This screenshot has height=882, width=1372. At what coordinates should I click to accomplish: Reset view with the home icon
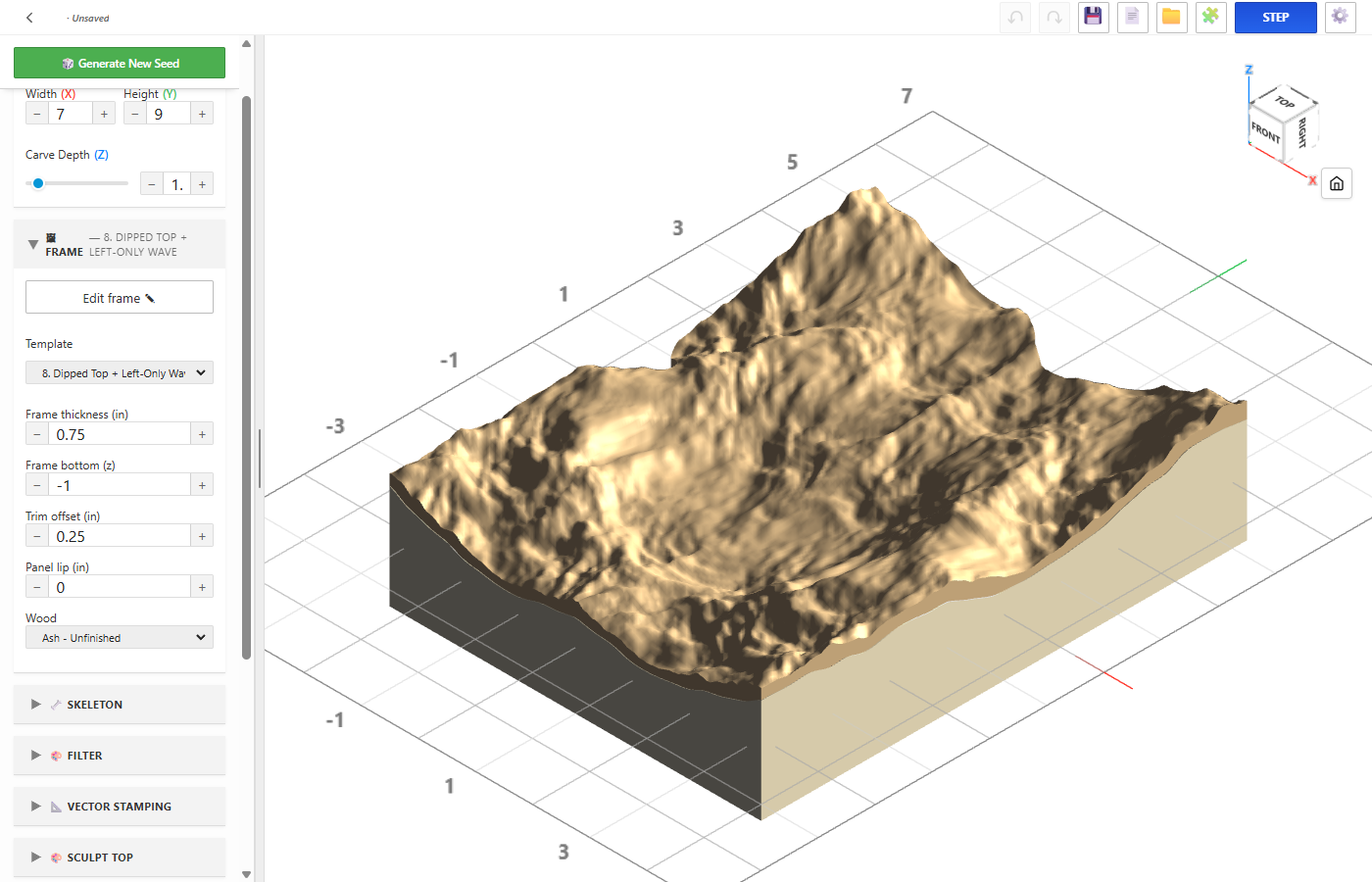pos(1337,183)
